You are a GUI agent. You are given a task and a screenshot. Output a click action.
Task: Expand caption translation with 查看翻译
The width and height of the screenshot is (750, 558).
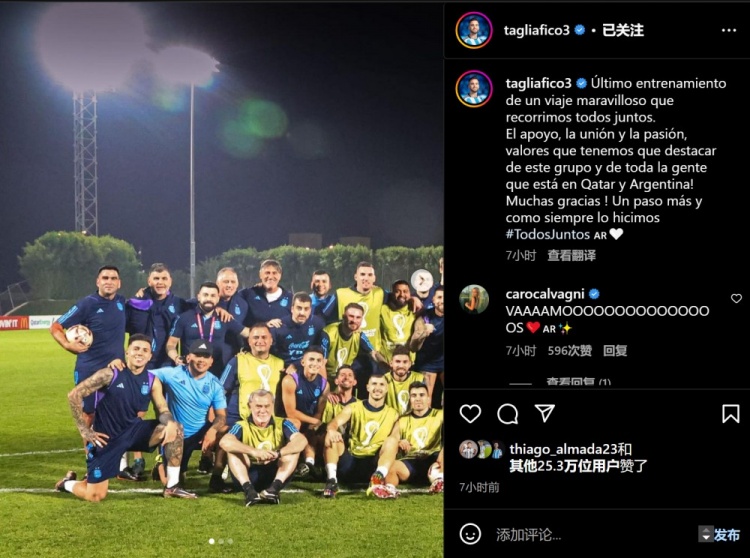572,255
